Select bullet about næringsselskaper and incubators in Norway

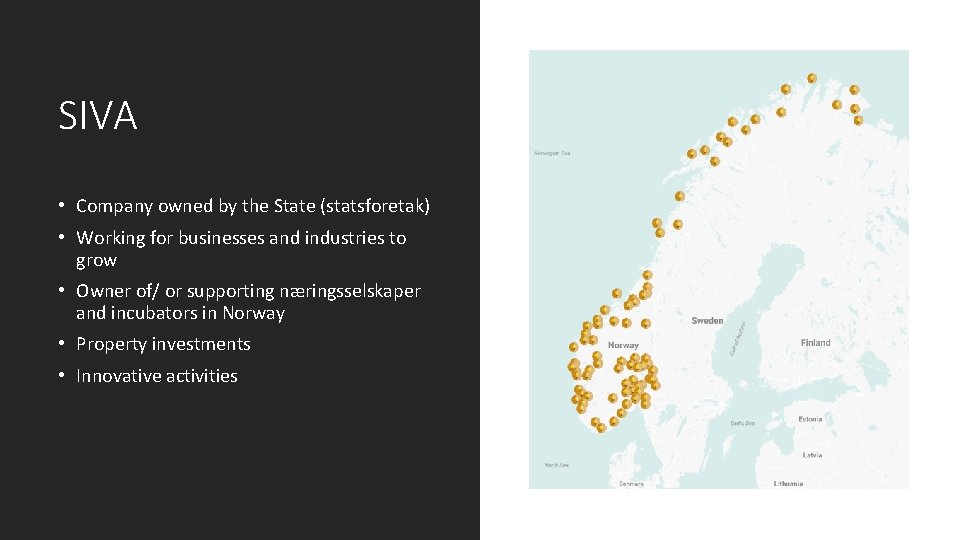tap(249, 302)
